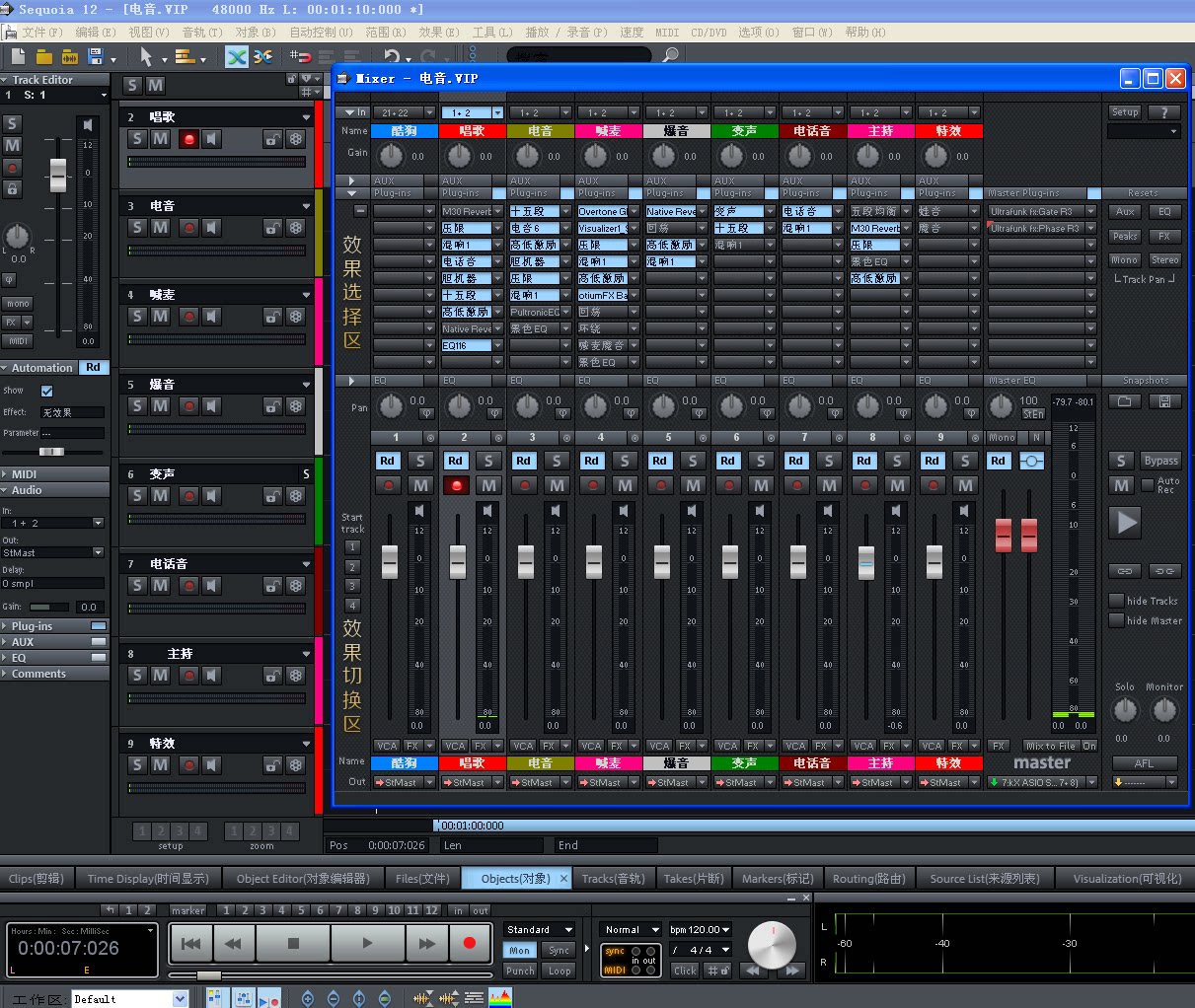Open the Normal playback mode dropdown
Screen dimensions: 1195x1008
click(632, 929)
